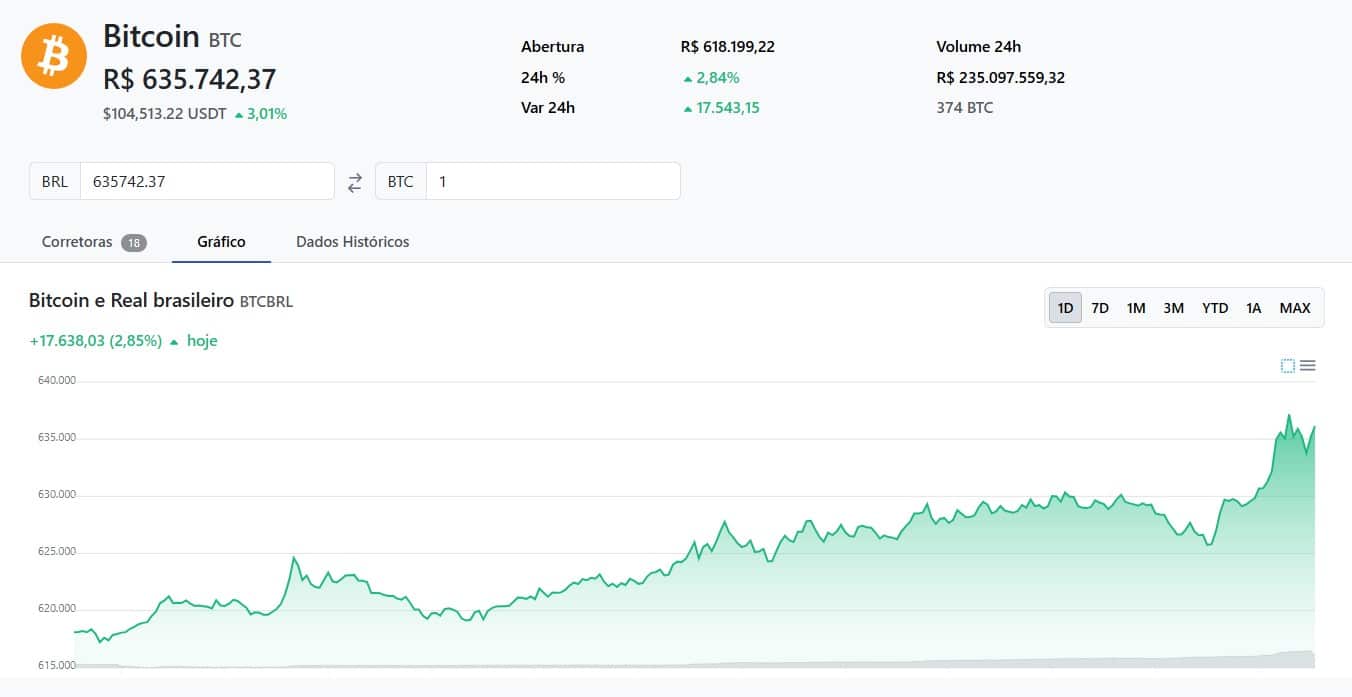Screen dimensions: 1352x697
Task: Select the MAX chart range
Action: coord(1295,308)
